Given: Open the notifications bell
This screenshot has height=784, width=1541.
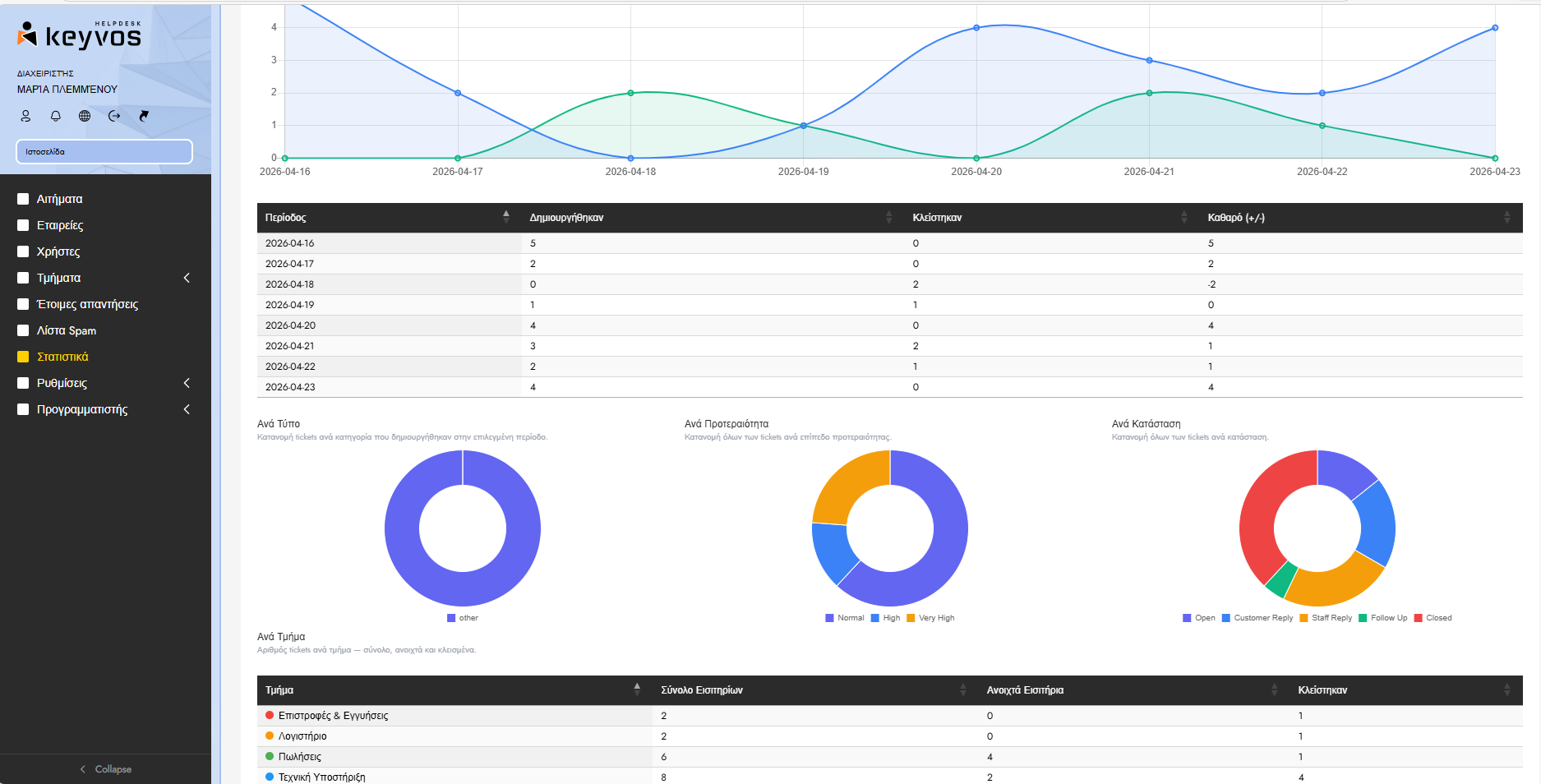Looking at the screenshot, I should tap(56, 116).
